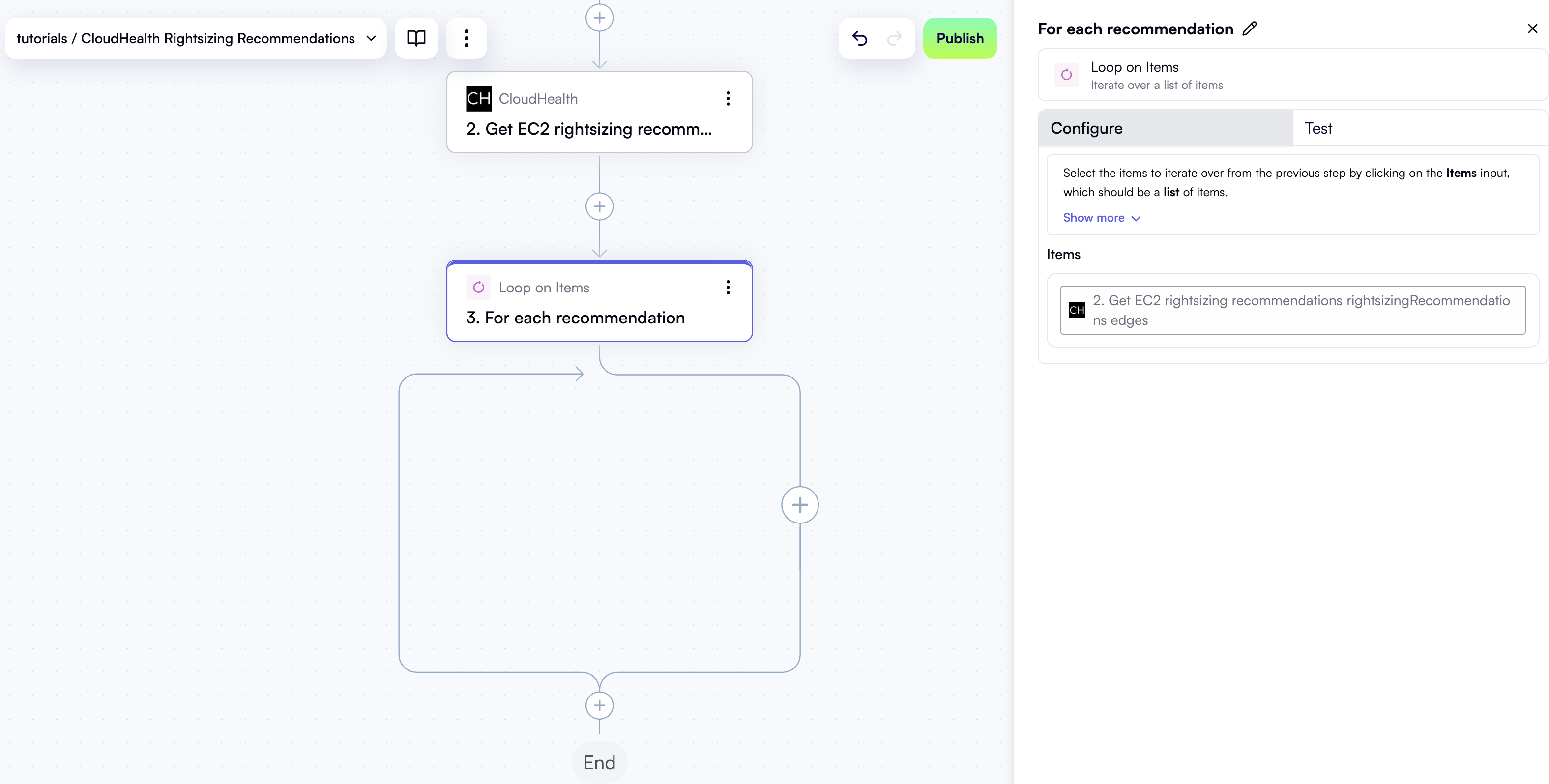Click the redo arrow icon
Viewport: 1549px width, 784px height.
tap(894, 38)
